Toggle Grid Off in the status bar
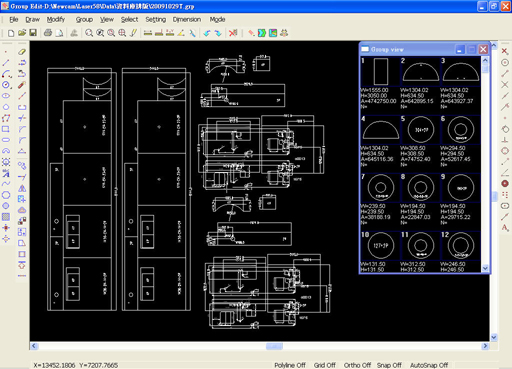This screenshot has height=369, width=512. (x=324, y=365)
